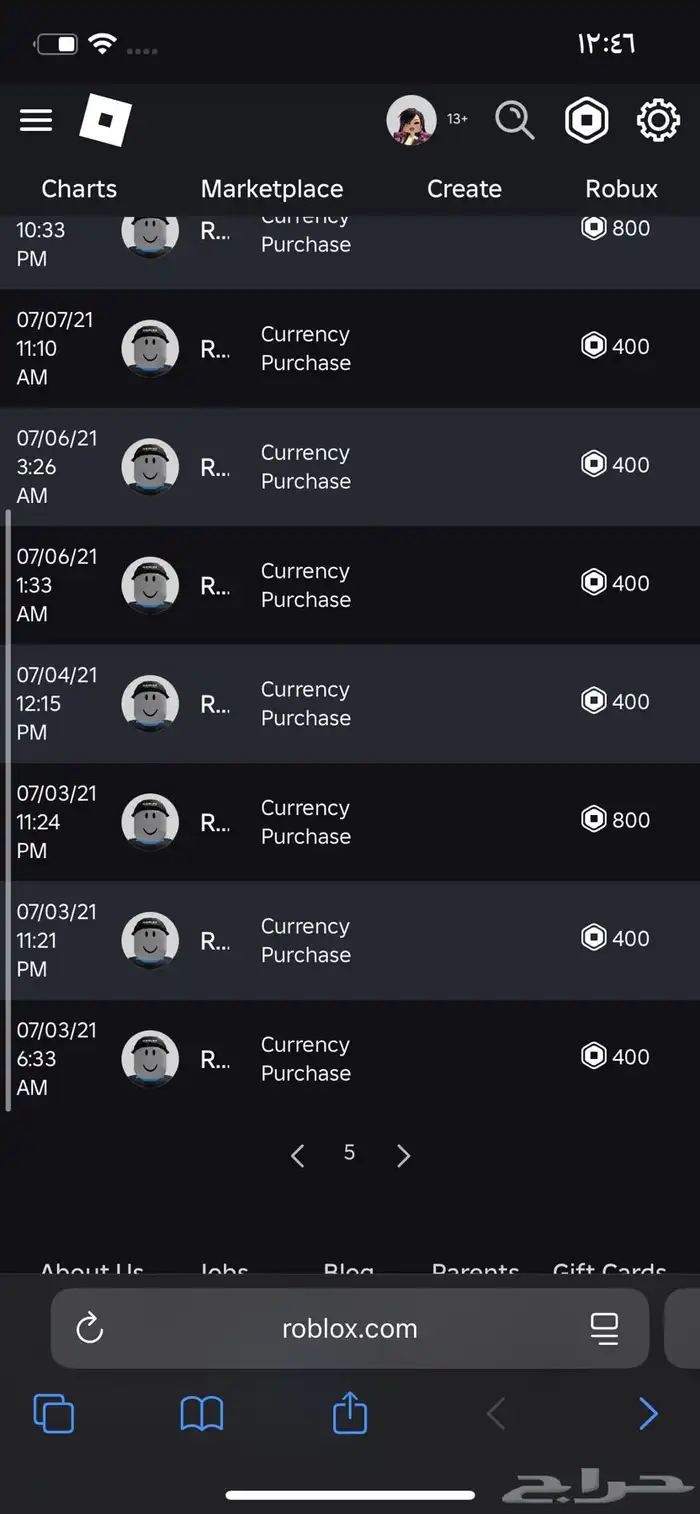700x1514 pixels.
Task: Open the user avatar profile picture
Action: click(x=411, y=120)
